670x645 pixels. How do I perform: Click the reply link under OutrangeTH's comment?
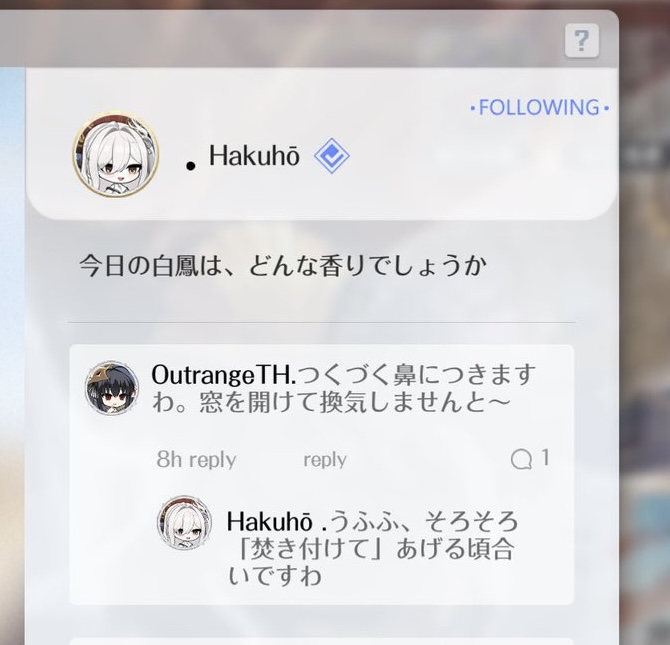[x=325, y=460]
